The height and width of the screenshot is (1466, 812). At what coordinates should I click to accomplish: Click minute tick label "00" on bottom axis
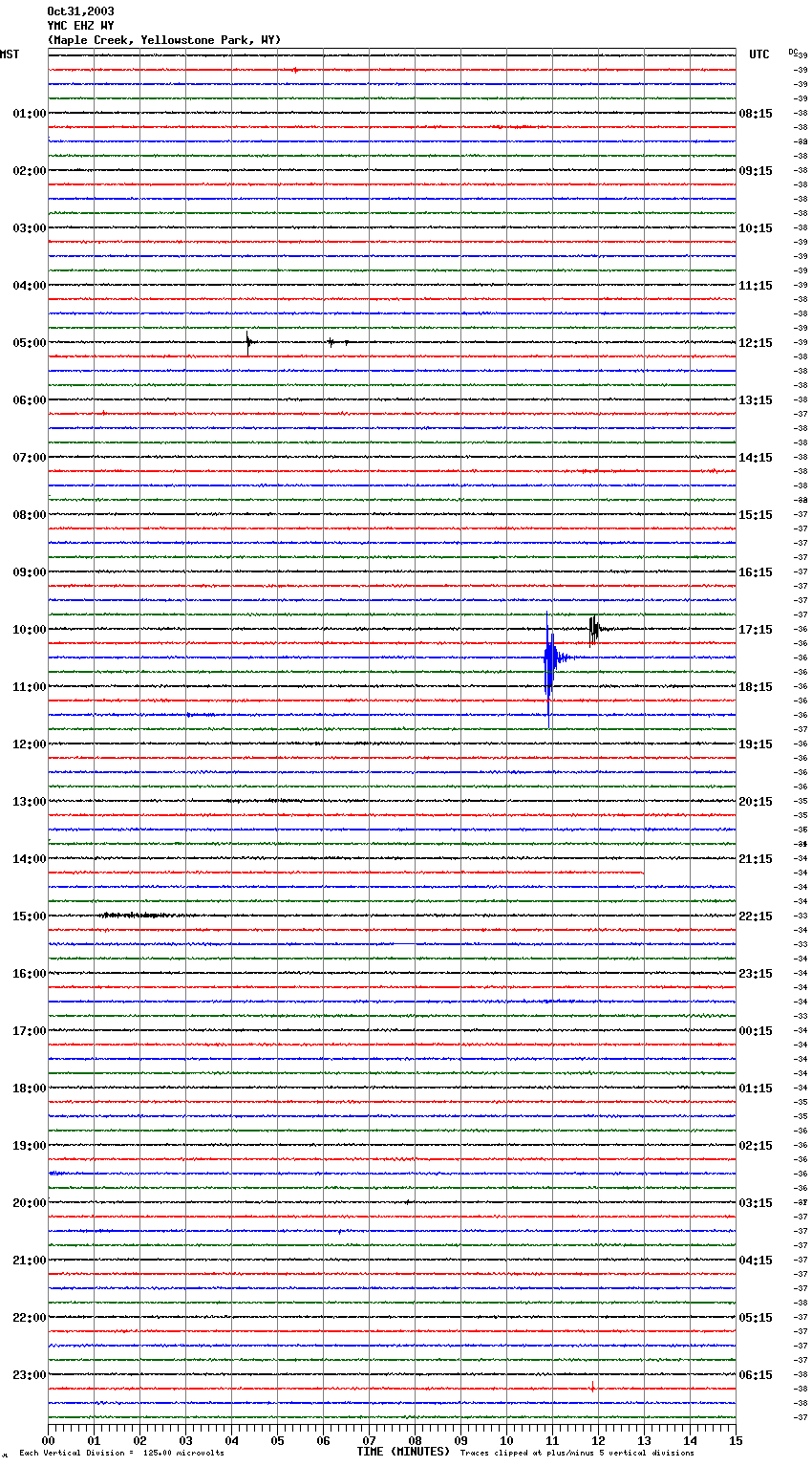click(x=48, y=1439)
